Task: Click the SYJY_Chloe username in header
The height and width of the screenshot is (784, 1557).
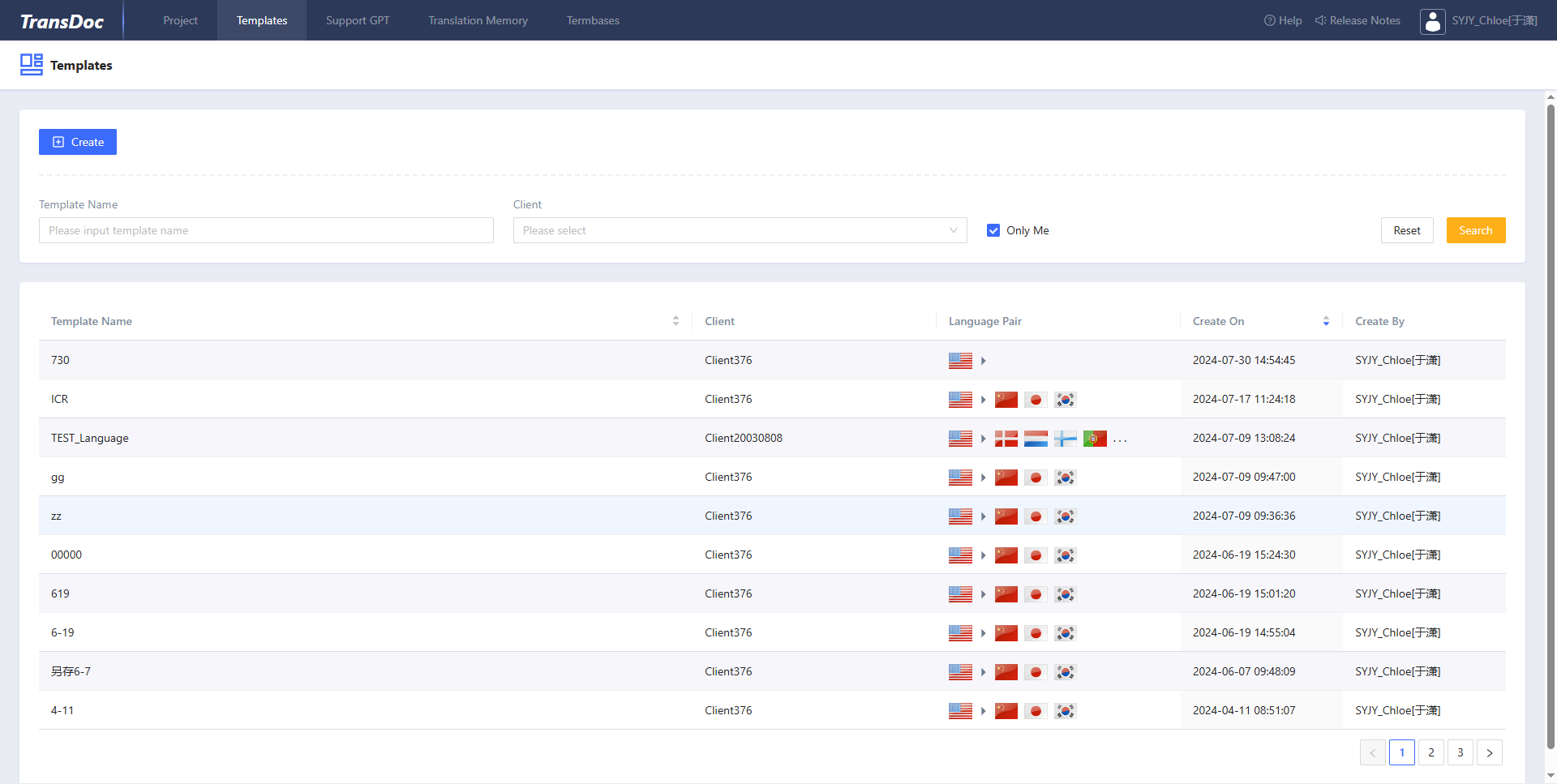Action: point(1495,20)
